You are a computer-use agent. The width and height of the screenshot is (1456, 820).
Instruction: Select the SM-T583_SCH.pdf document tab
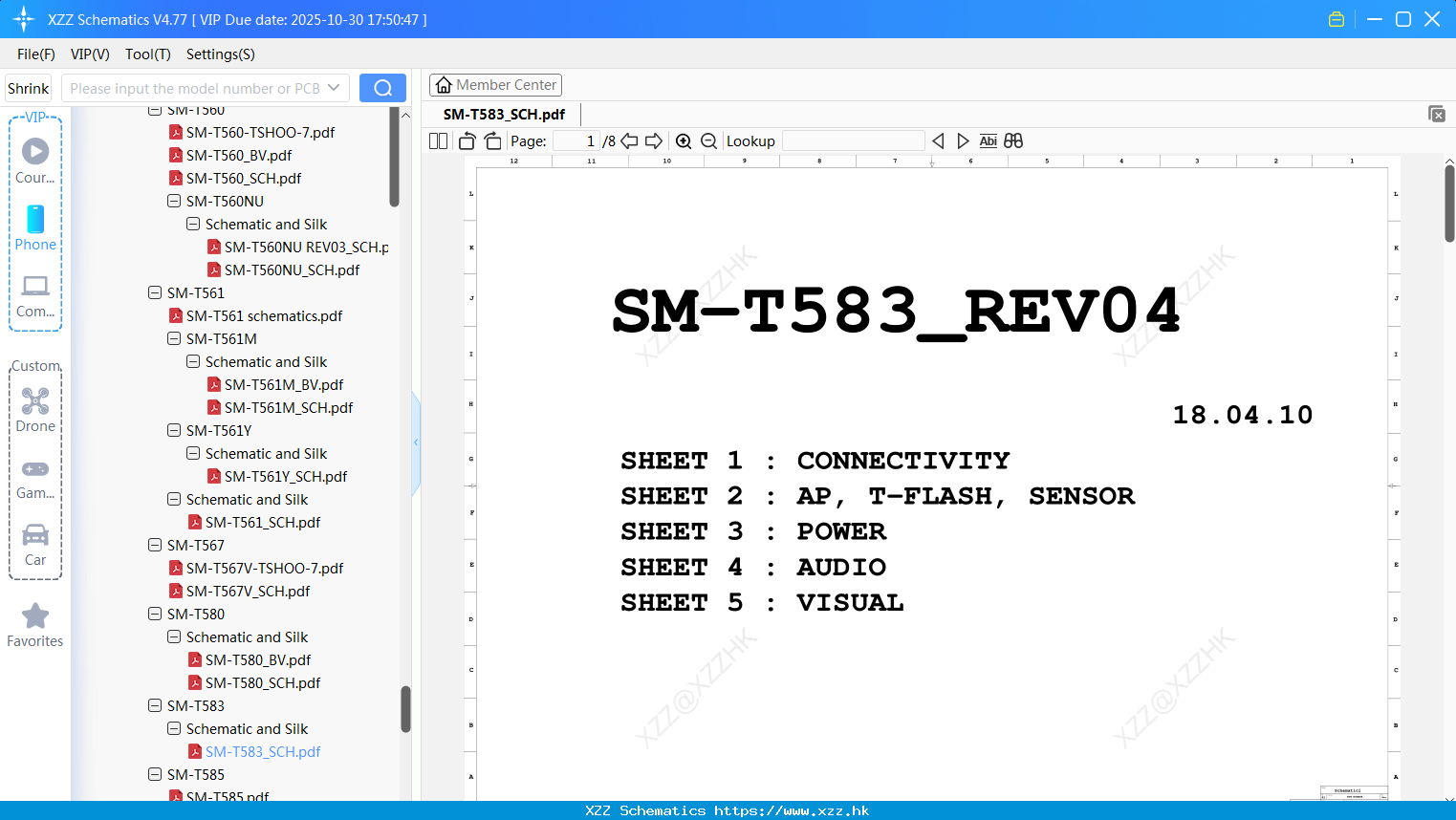[x=504, y=114]
